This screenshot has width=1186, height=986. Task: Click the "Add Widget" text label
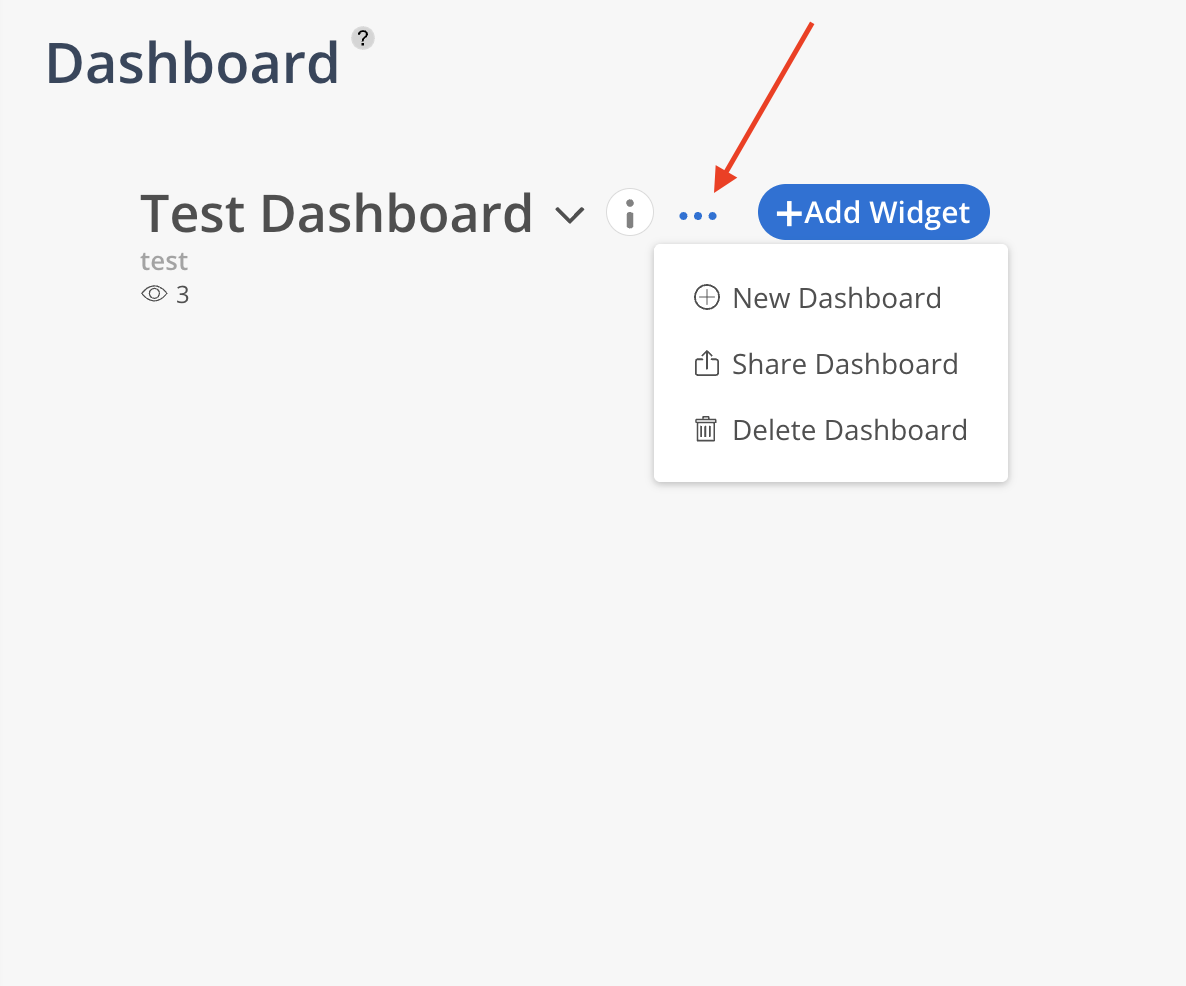pyautogui.click(x=887, y=213)
